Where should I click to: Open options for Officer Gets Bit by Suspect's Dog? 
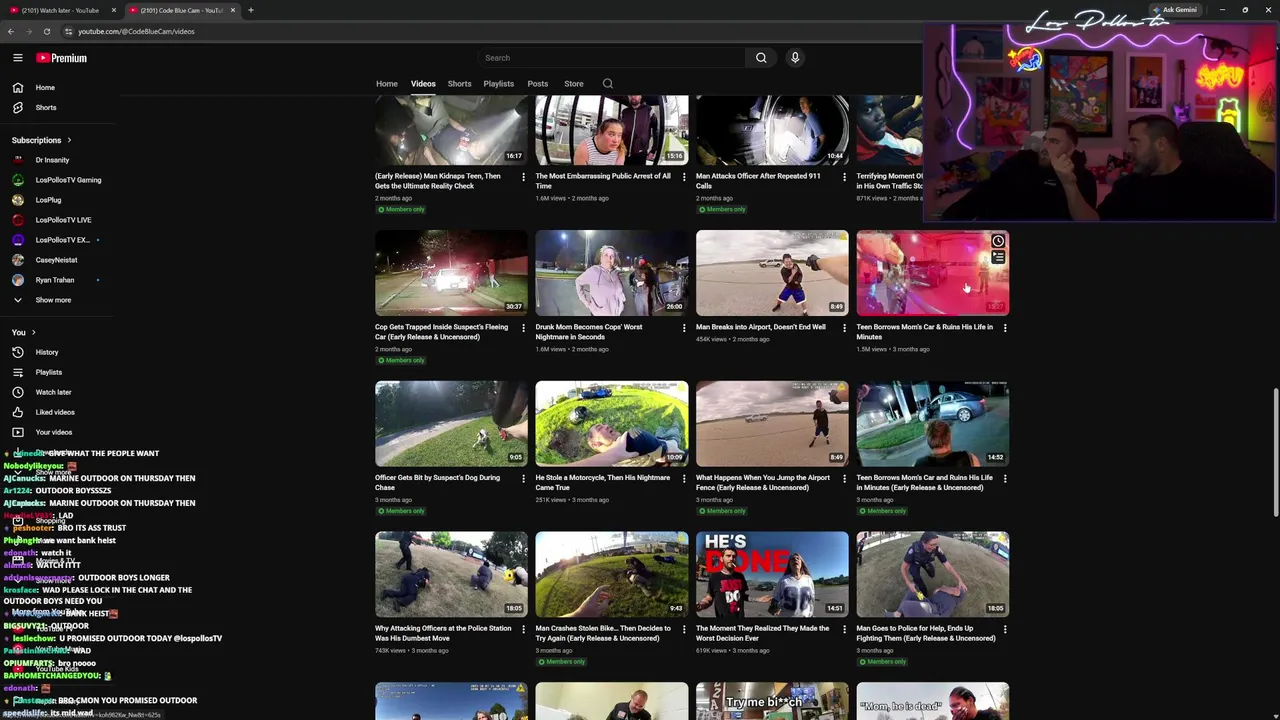pos(523,478)
